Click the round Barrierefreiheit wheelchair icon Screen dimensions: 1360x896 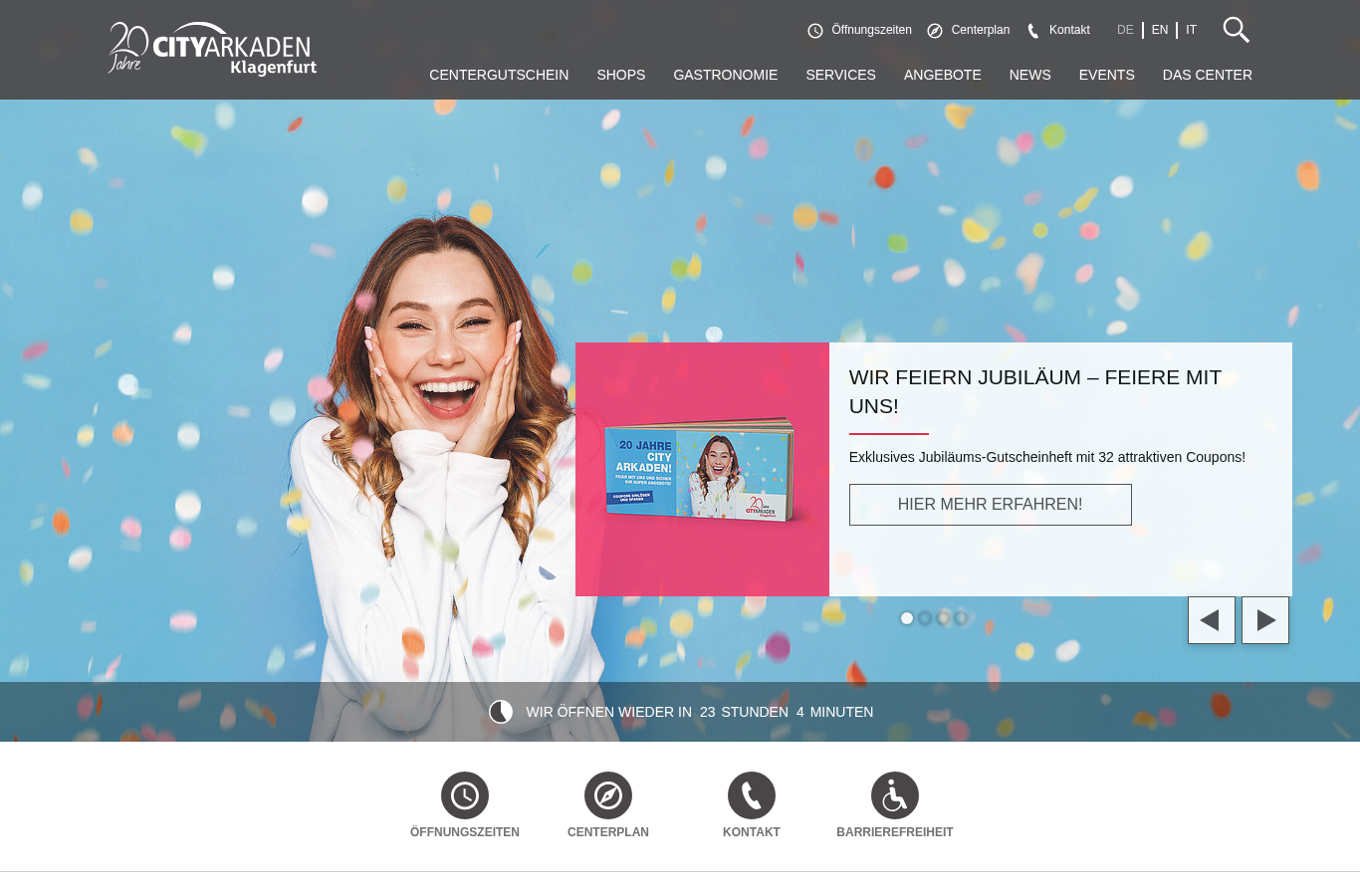point(895,795)
